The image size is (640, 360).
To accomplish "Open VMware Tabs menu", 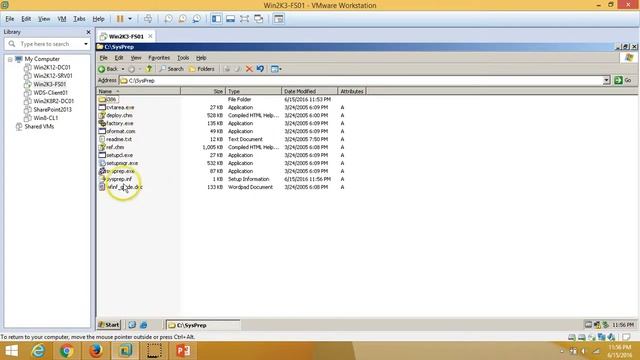I will pyautogui.click(x=79, y=19).
